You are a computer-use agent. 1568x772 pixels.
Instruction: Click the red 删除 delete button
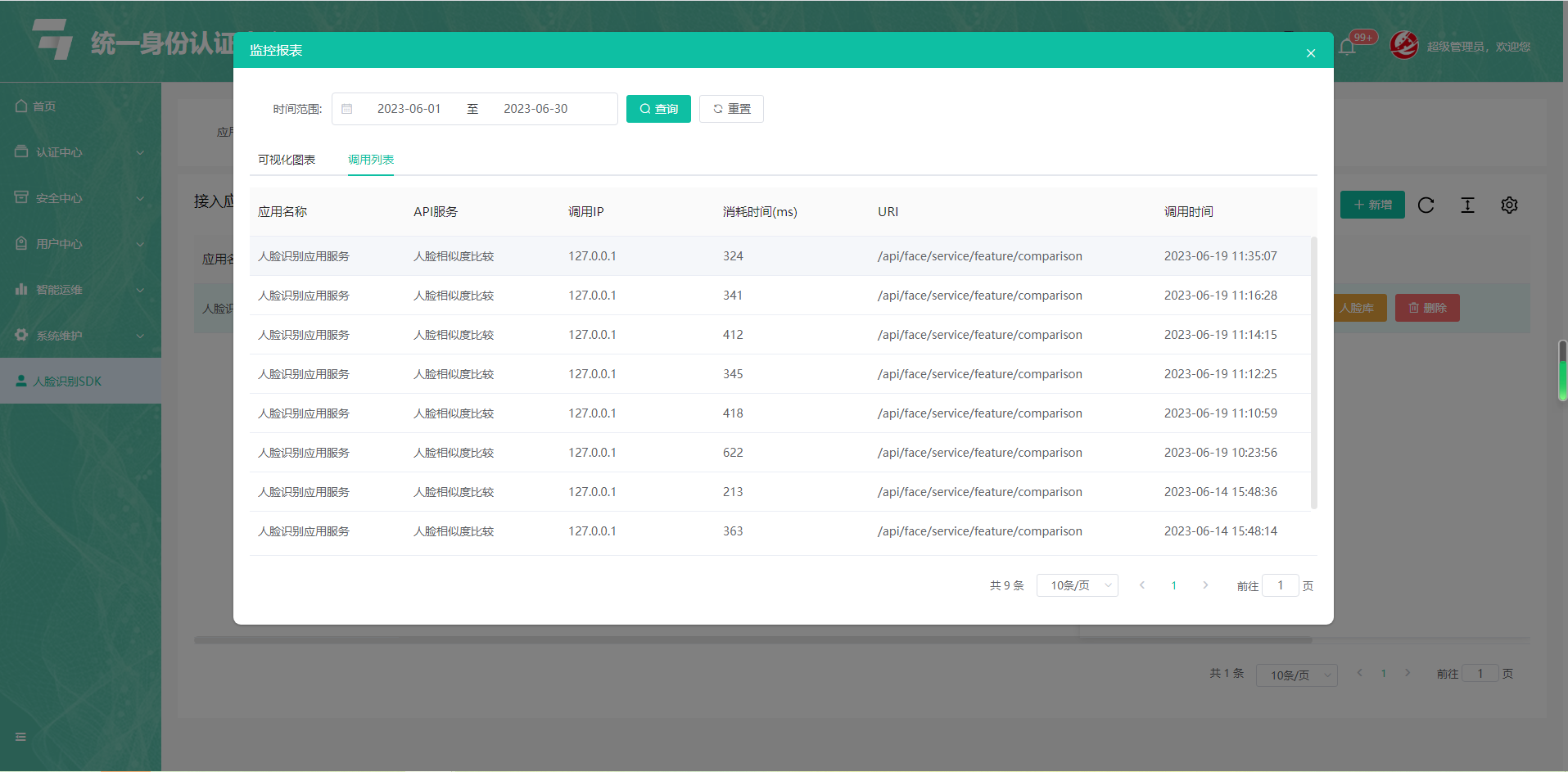[x=1427, y=308]
